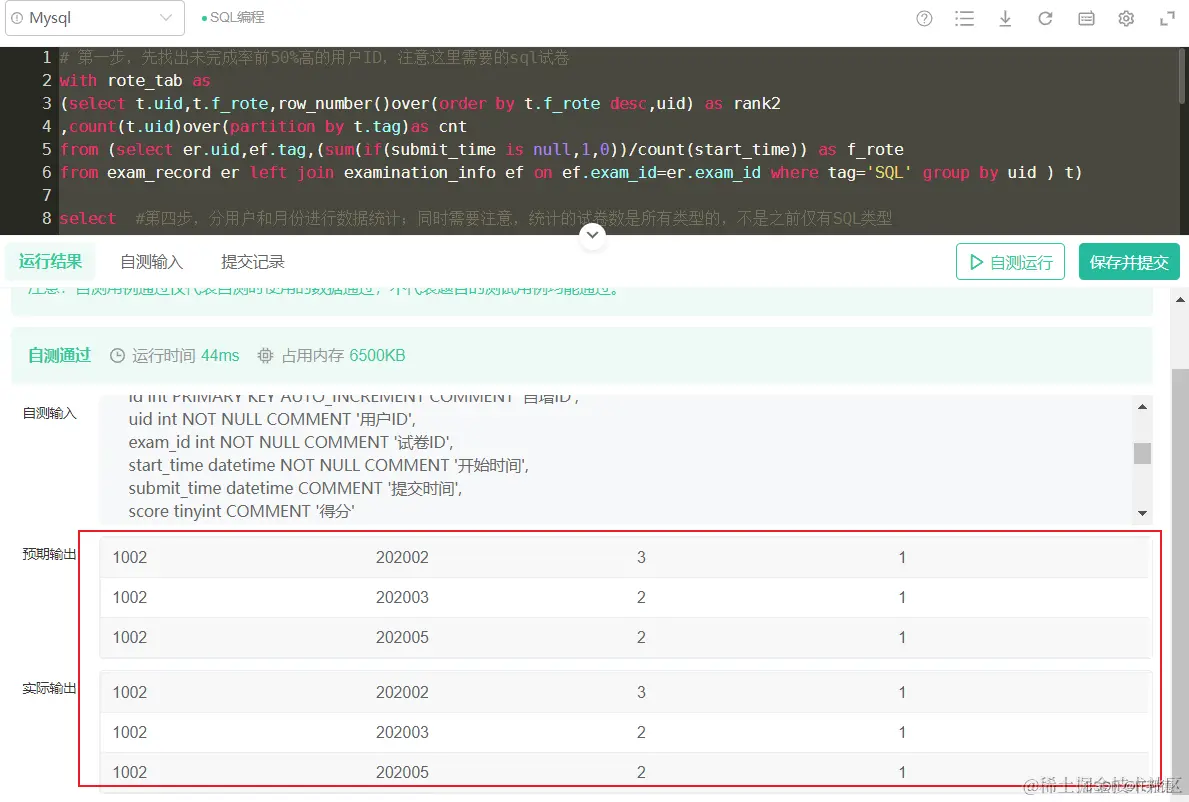Click the 'exam_id int NOT NULL' line

(290, 442)
